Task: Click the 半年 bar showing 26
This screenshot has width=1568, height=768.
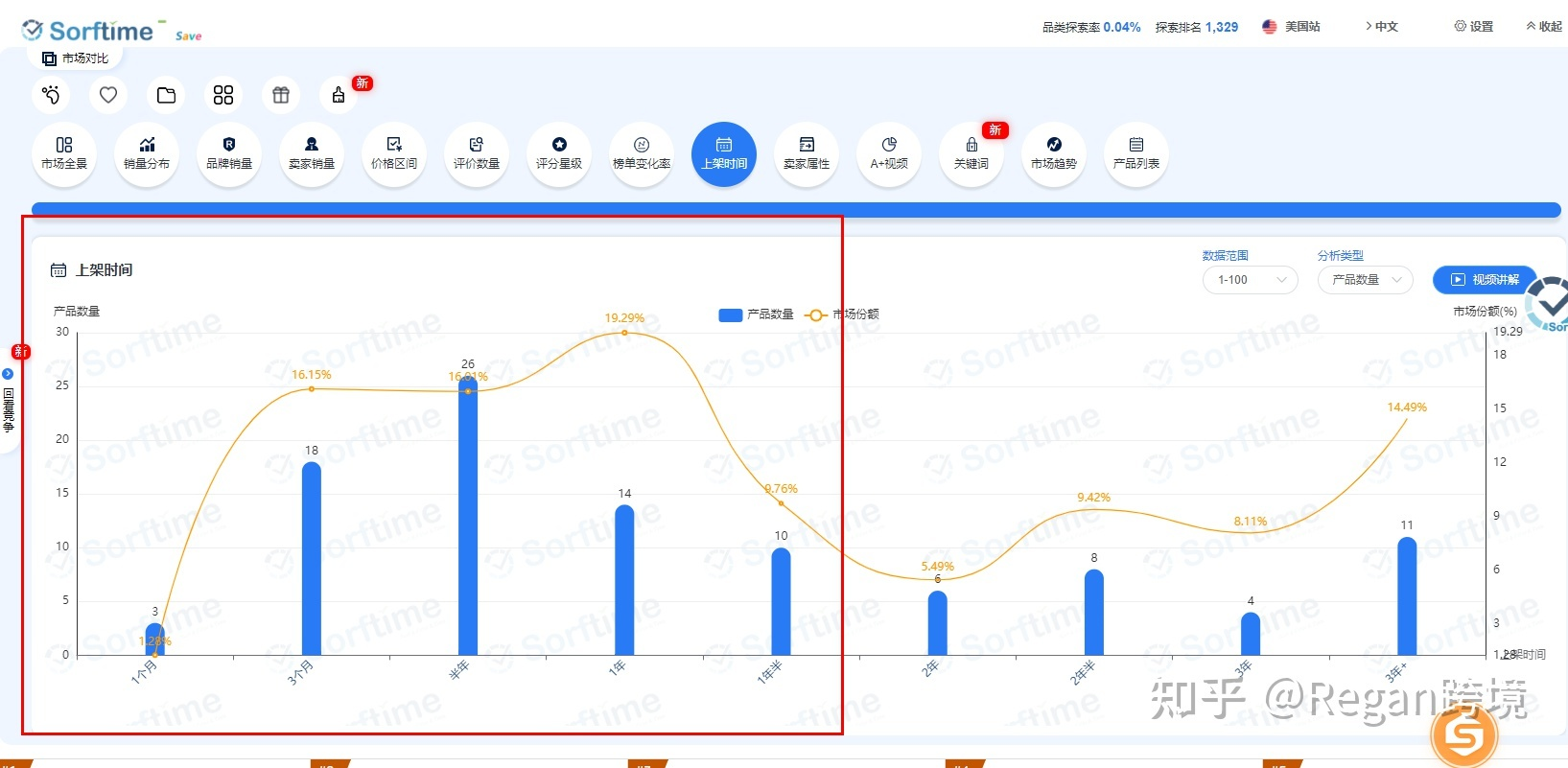Action: pos(468,518)
